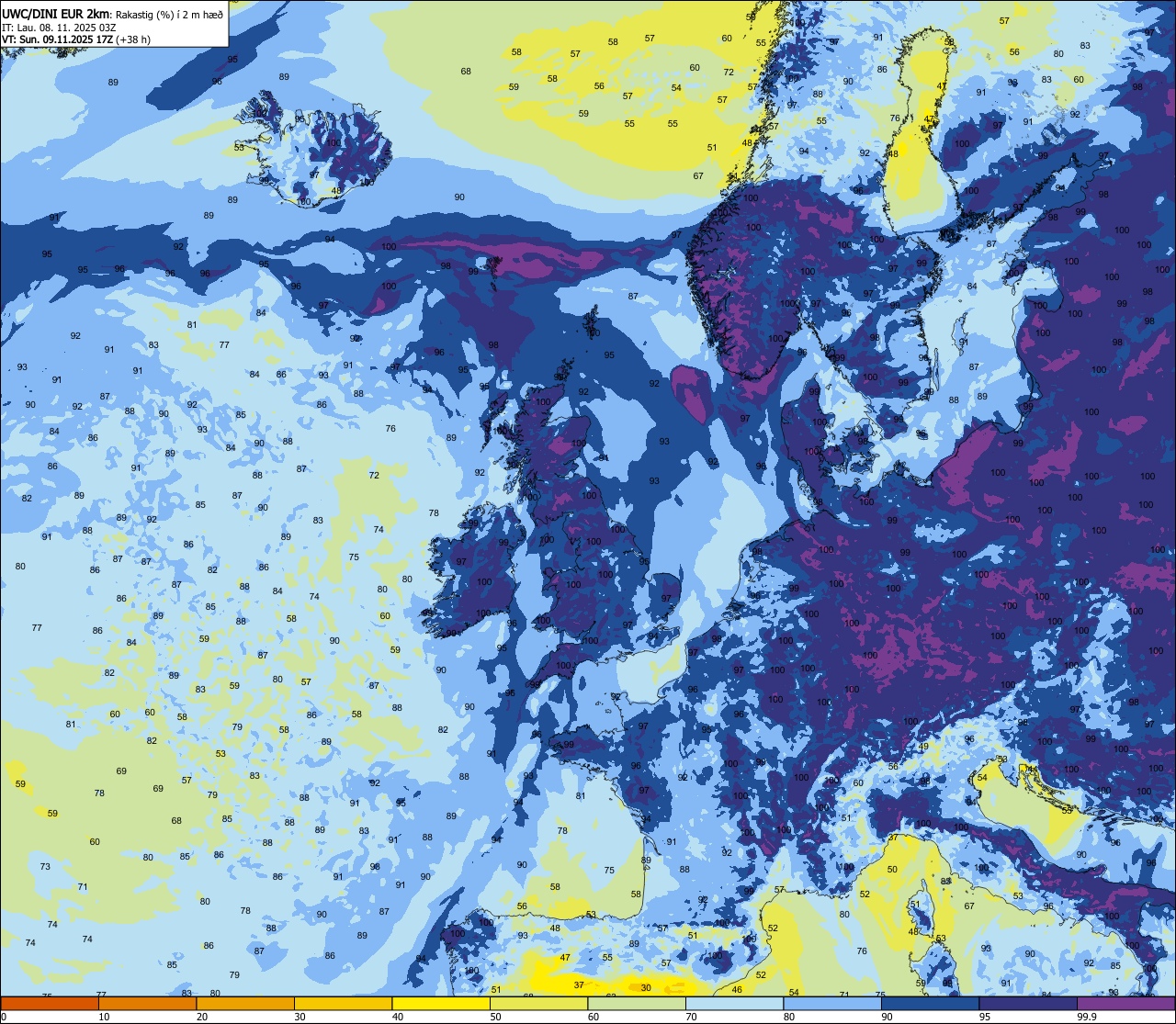Click the "IT: Lau. 08. 11. 2025 03Z" line
The height and width of the screenshot is (1024, 1176).
coord(59,28)
